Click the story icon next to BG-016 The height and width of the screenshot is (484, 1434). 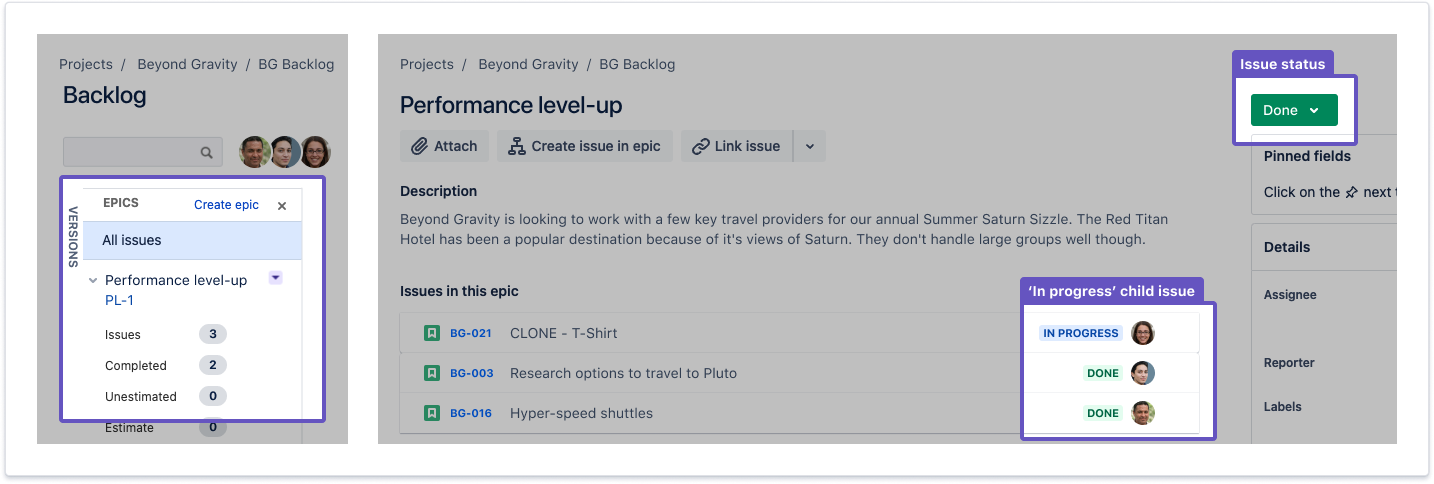pyautogui.click(x=432, y=413)
